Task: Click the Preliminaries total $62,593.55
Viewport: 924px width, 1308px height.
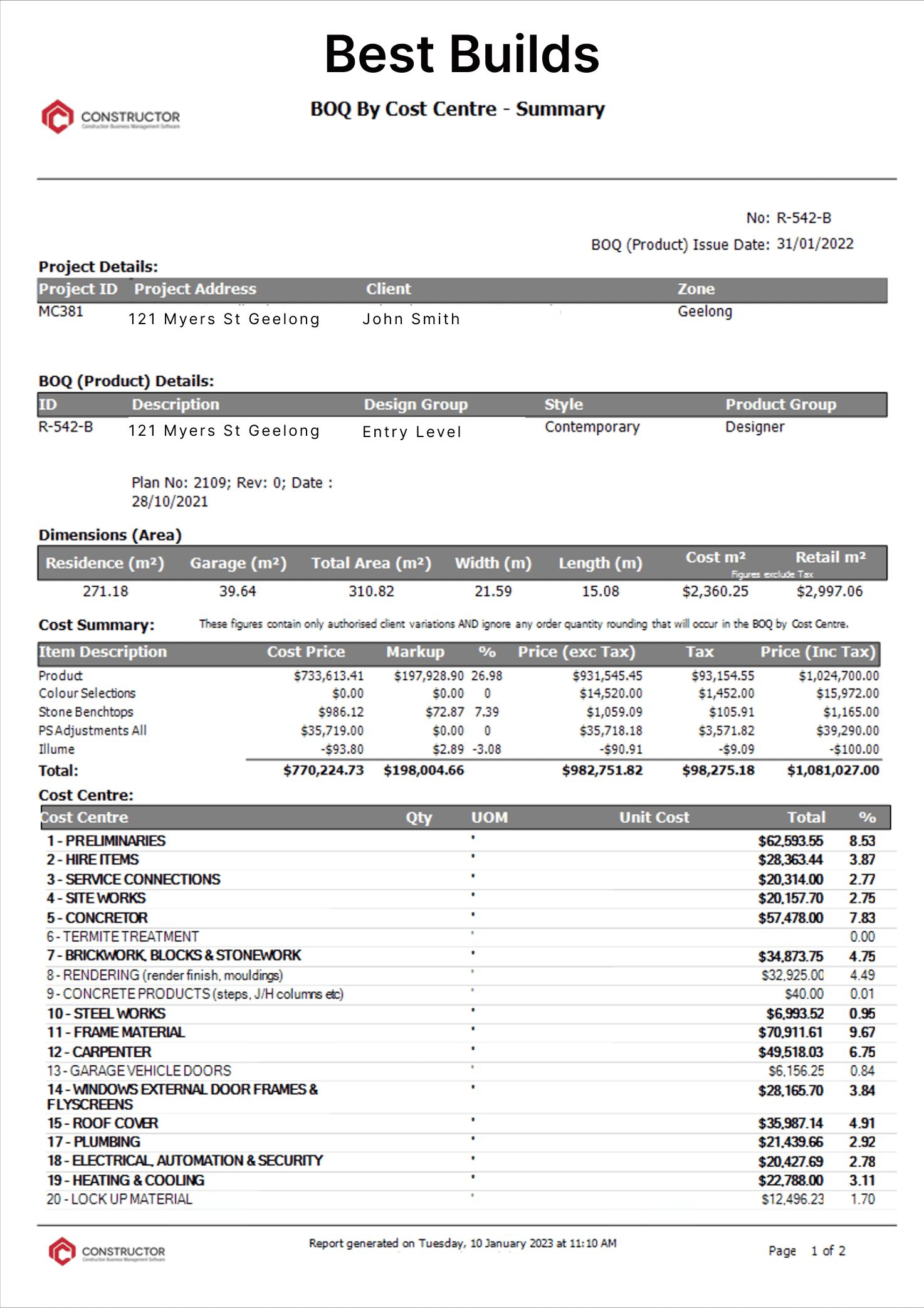Action: coord(790,841)
